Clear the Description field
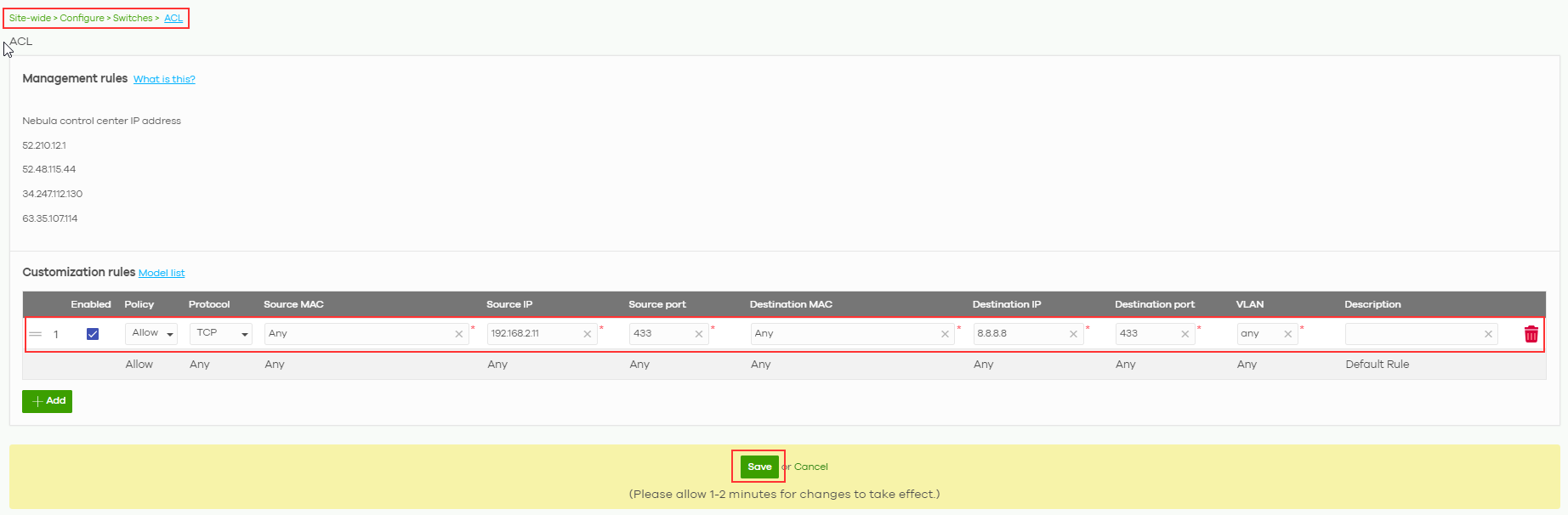The width and height of the screenshot is (1568, 515). click(x=1488, y=334)
